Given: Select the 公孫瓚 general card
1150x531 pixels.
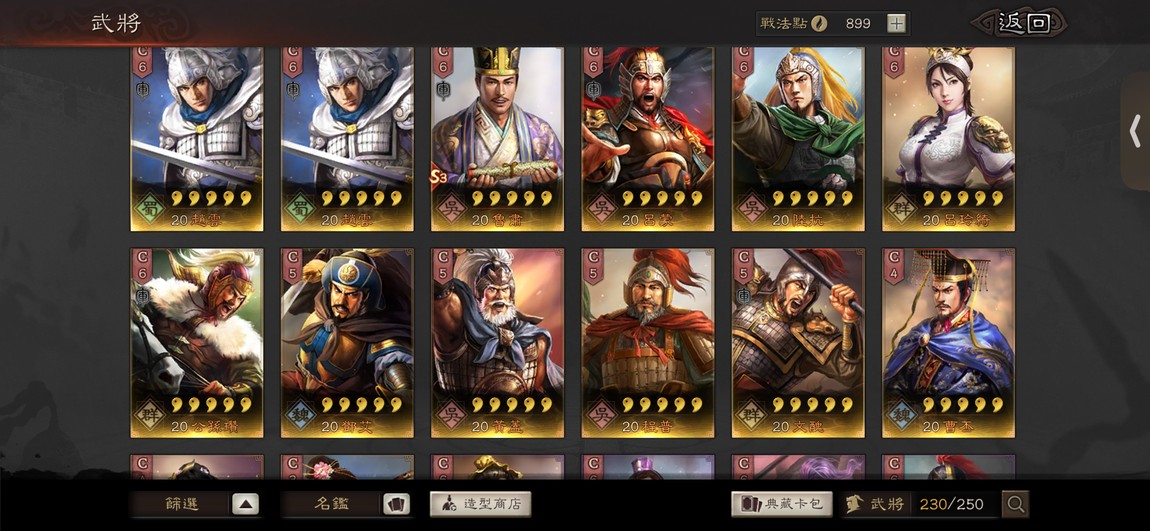Looking at the screenshot, I should pyautogui.click(x=197, y=343).
